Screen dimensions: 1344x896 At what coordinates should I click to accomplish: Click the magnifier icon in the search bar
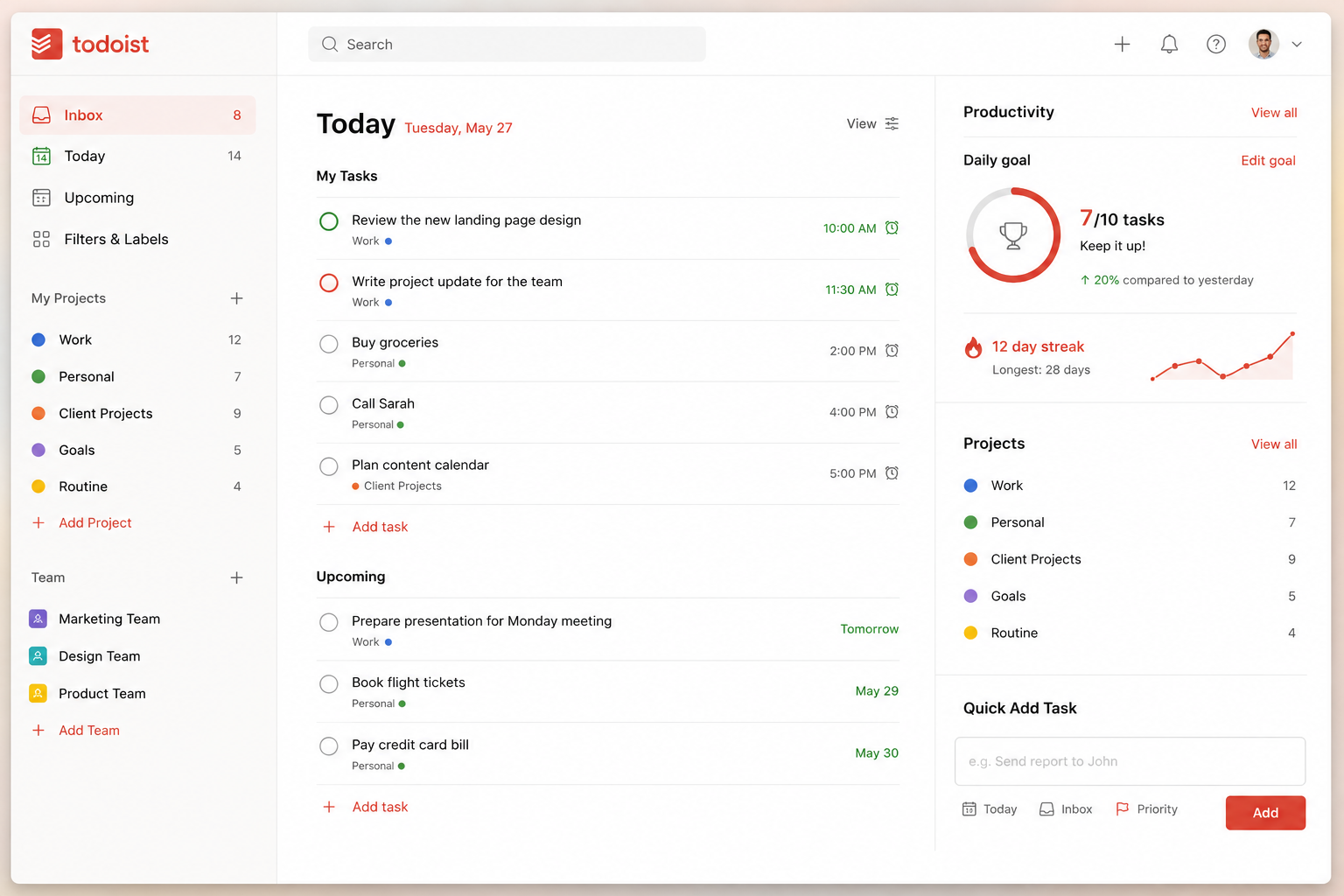(330, 44)
